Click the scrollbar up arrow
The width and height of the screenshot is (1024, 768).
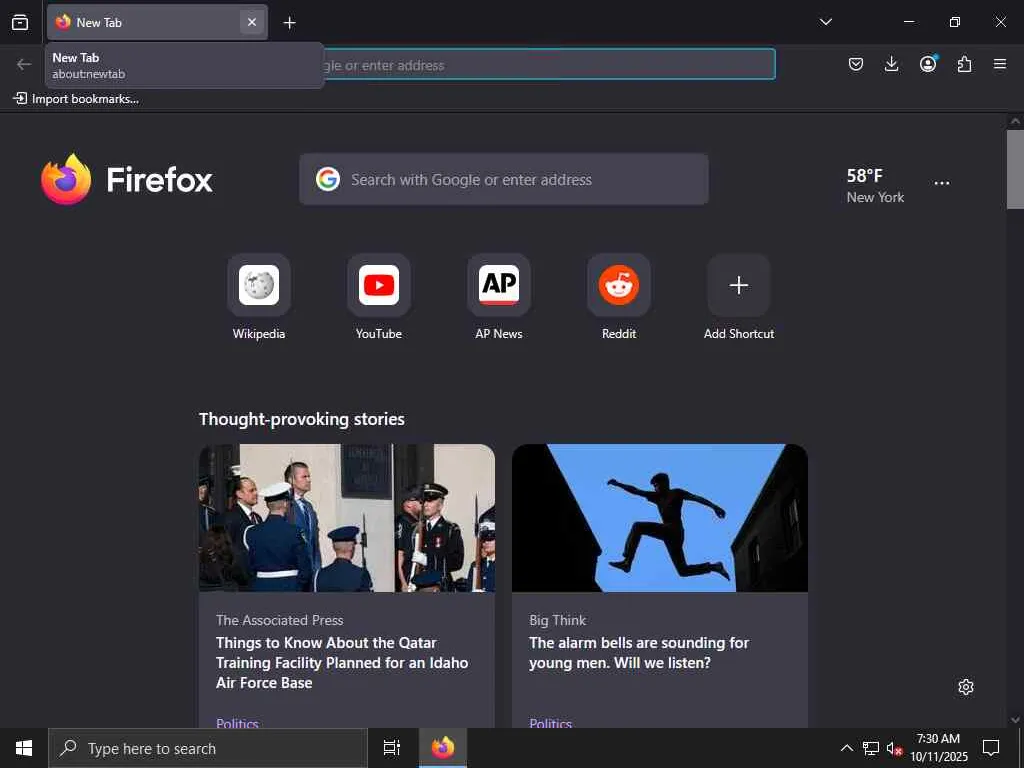(x=1015, y=121)
